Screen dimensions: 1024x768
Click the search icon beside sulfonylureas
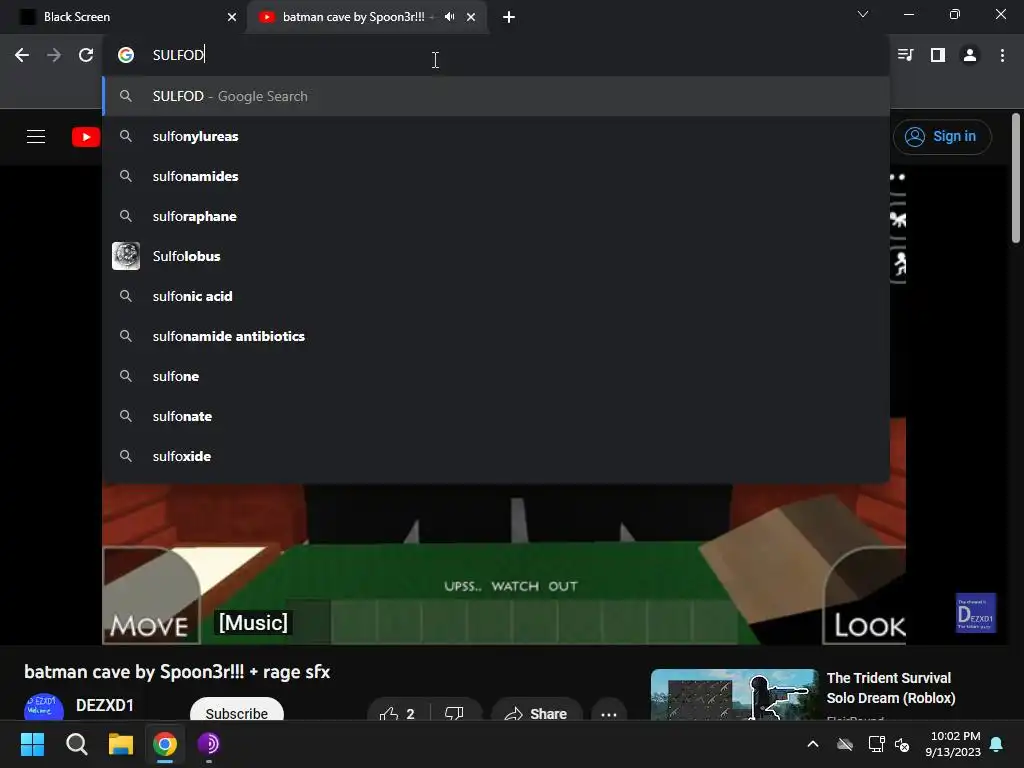point(126,136)
